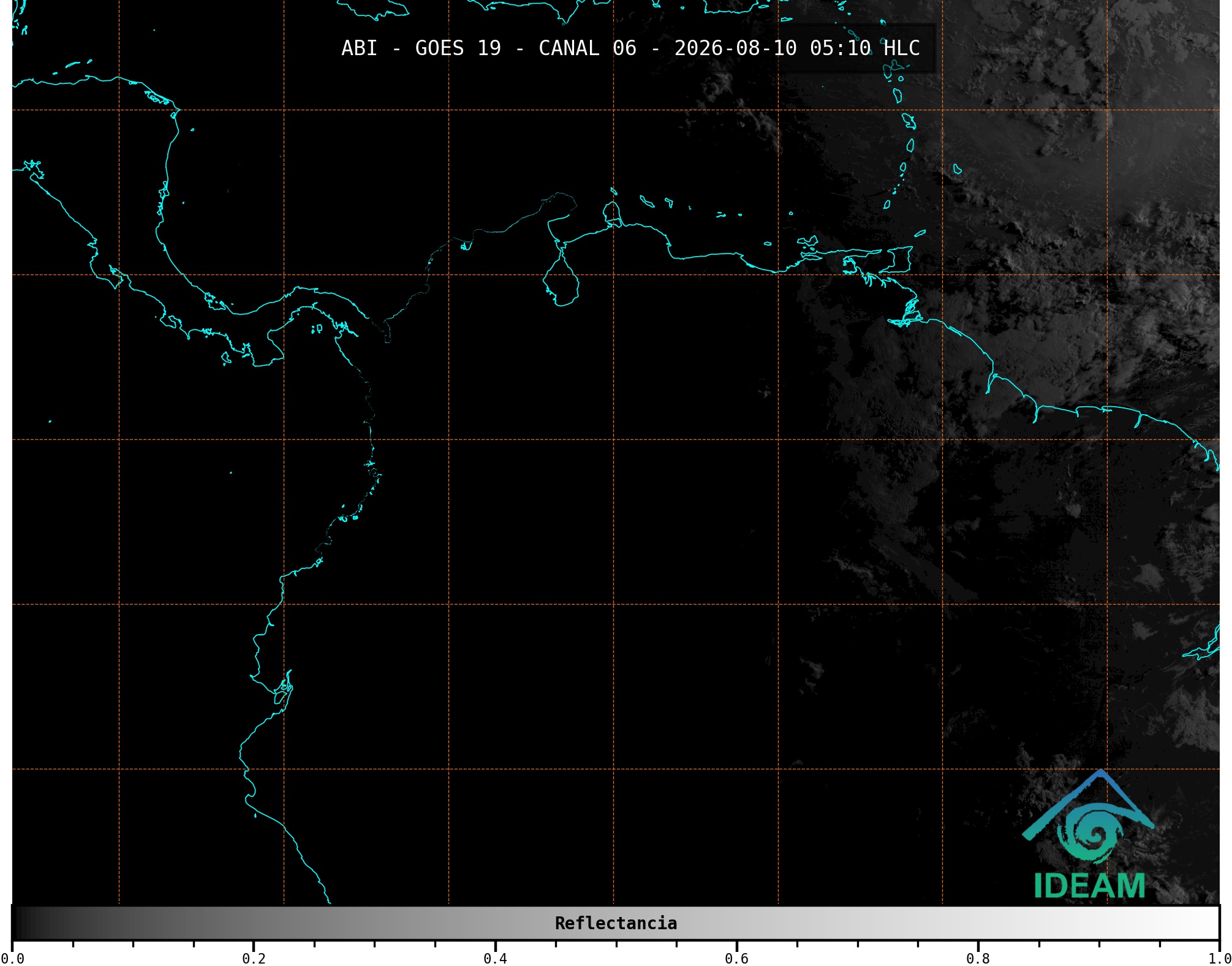Viewport: 1232px width, 966px height.
Task: Click the timestamp '2026-08-10 05:10 HLC'
Action: 797,48
